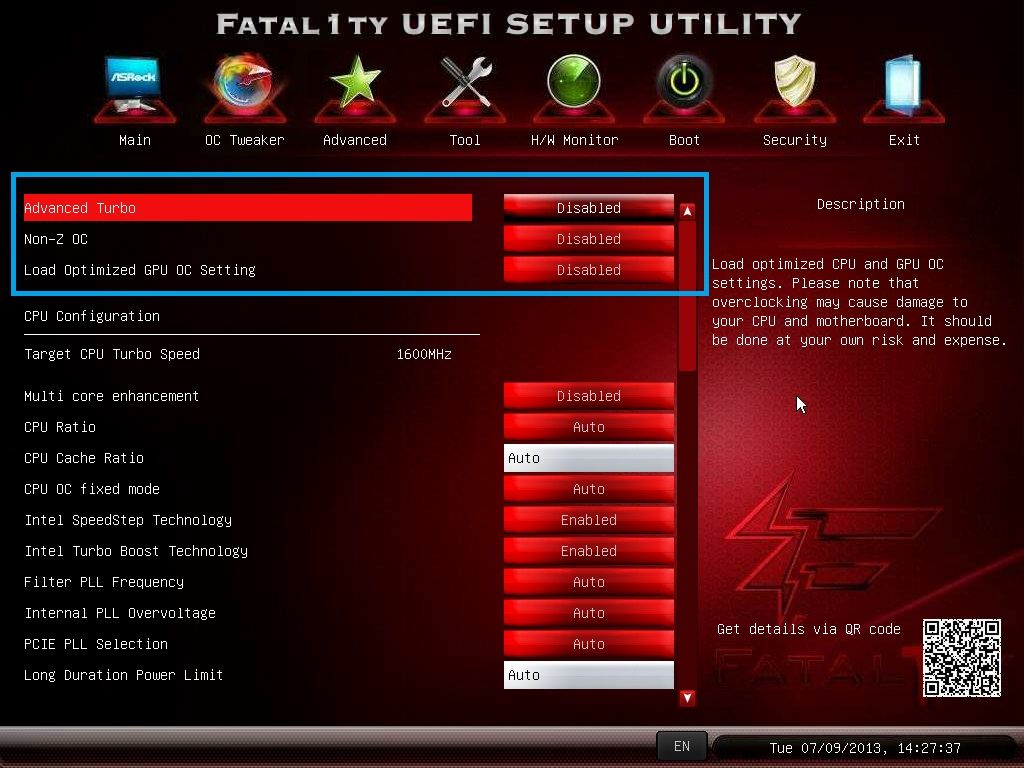This screenshot has width=1024, height=768.
Task: Switch to the OC Tweaker menu label
Action: [x=244, y=140]
